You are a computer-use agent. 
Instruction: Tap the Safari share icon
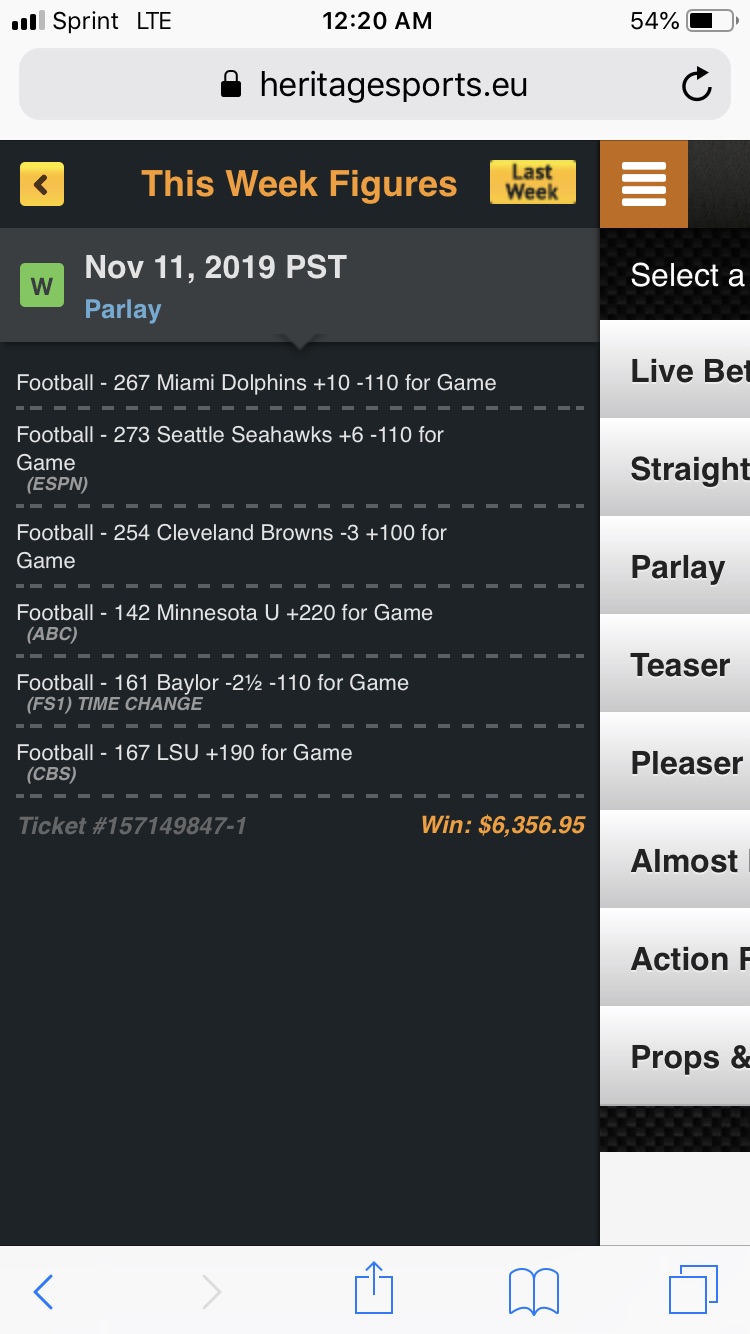374,1288
